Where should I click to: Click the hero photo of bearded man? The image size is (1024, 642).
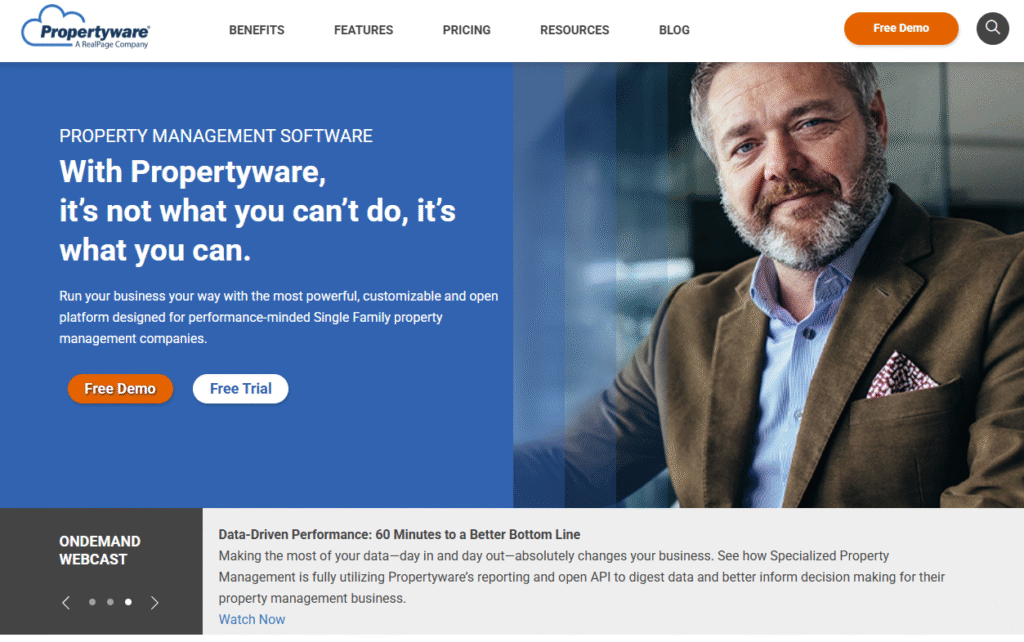(768, 285)
